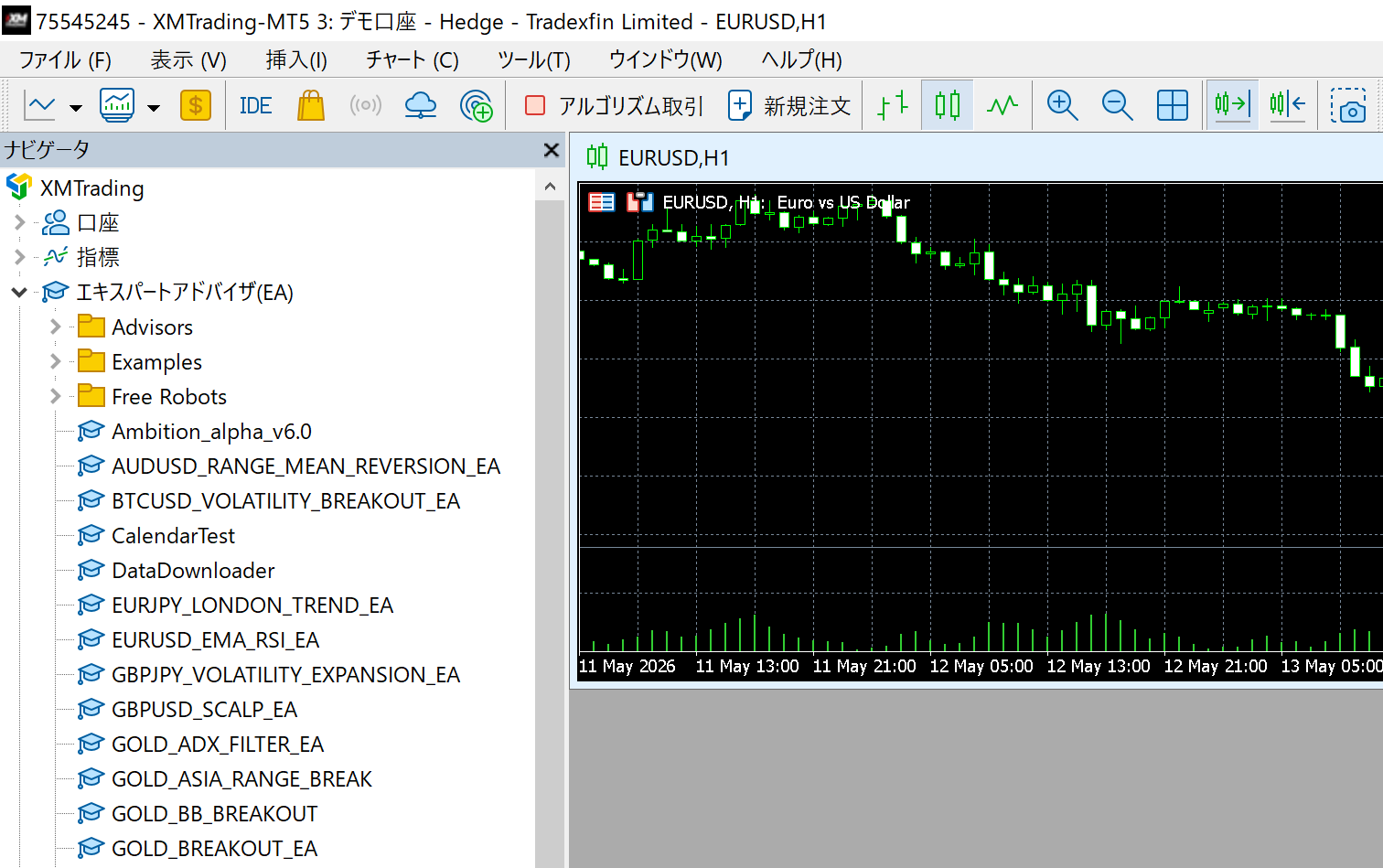
Task: Zoom in on the chart
Action: click(1062, 106)
